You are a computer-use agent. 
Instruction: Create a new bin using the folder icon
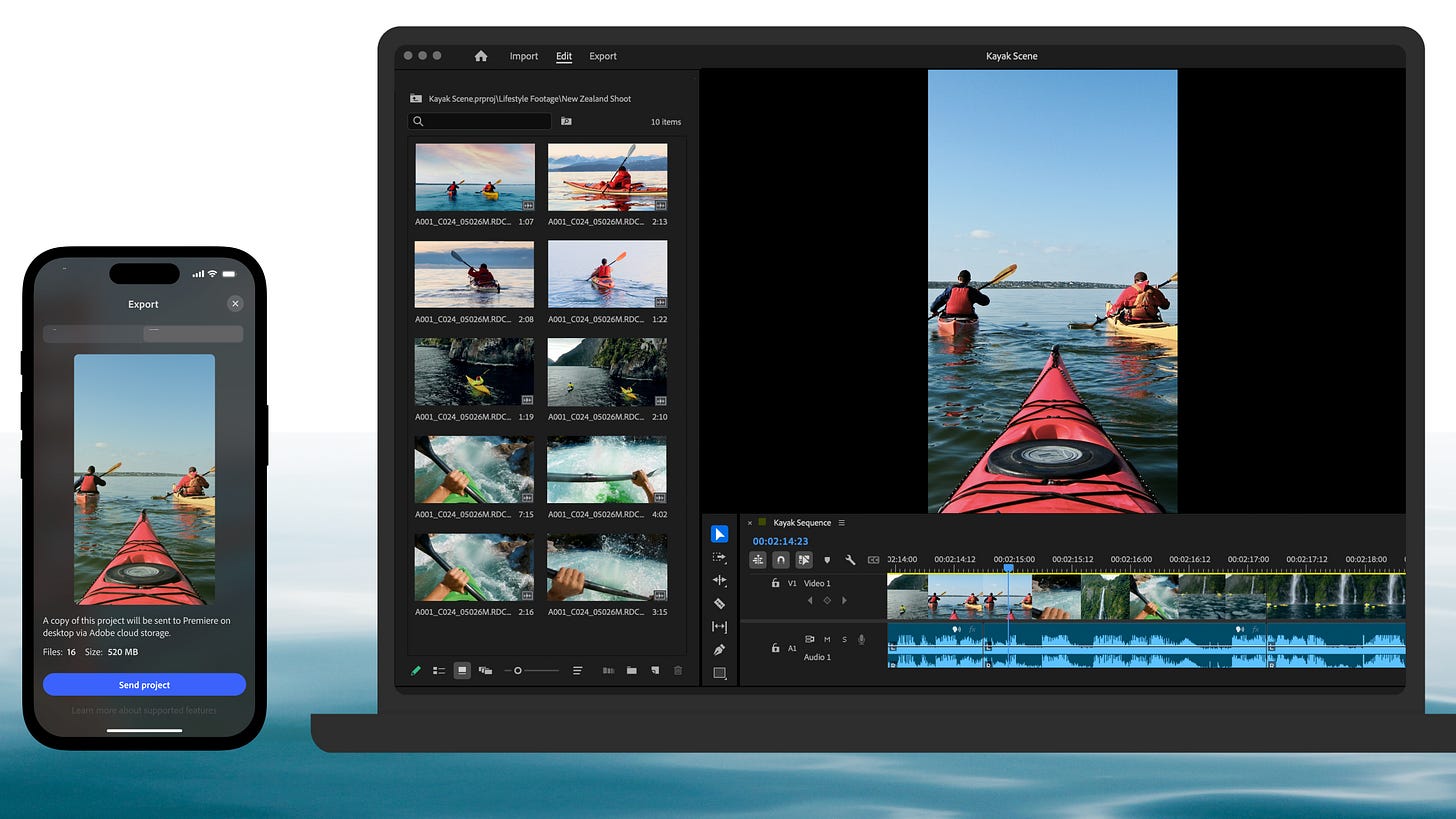[631, 670]
